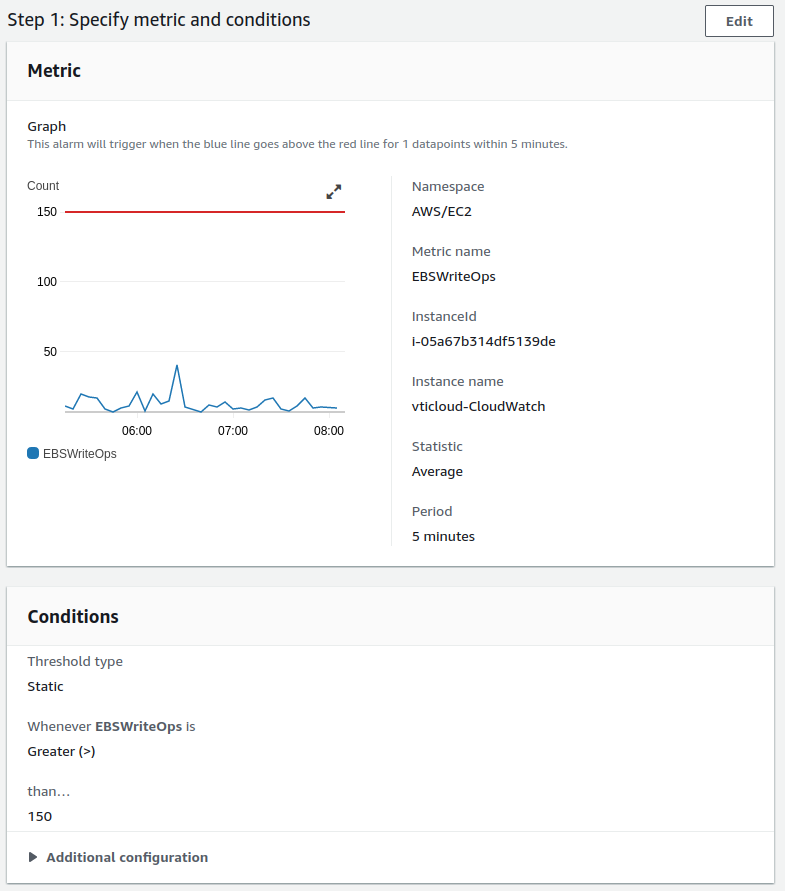Click the EBSWriteOps legend label
The height and width of the screenshot is (891, 785).
point(80,453)
